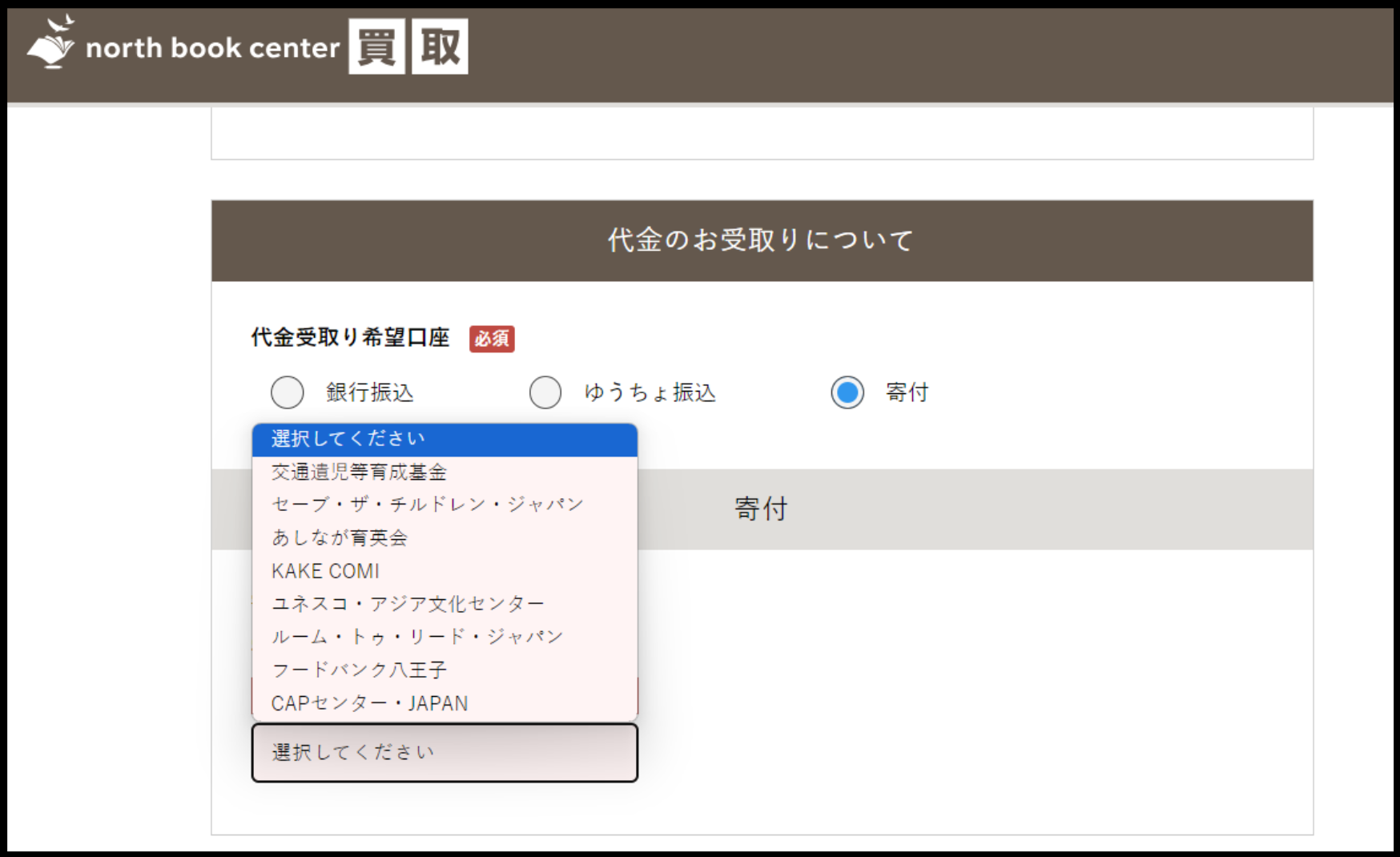Image resolution: width=1400 pixels, height=857 pixels.
Task: Click the north book center site name
Action: click(x=212, y=48)
